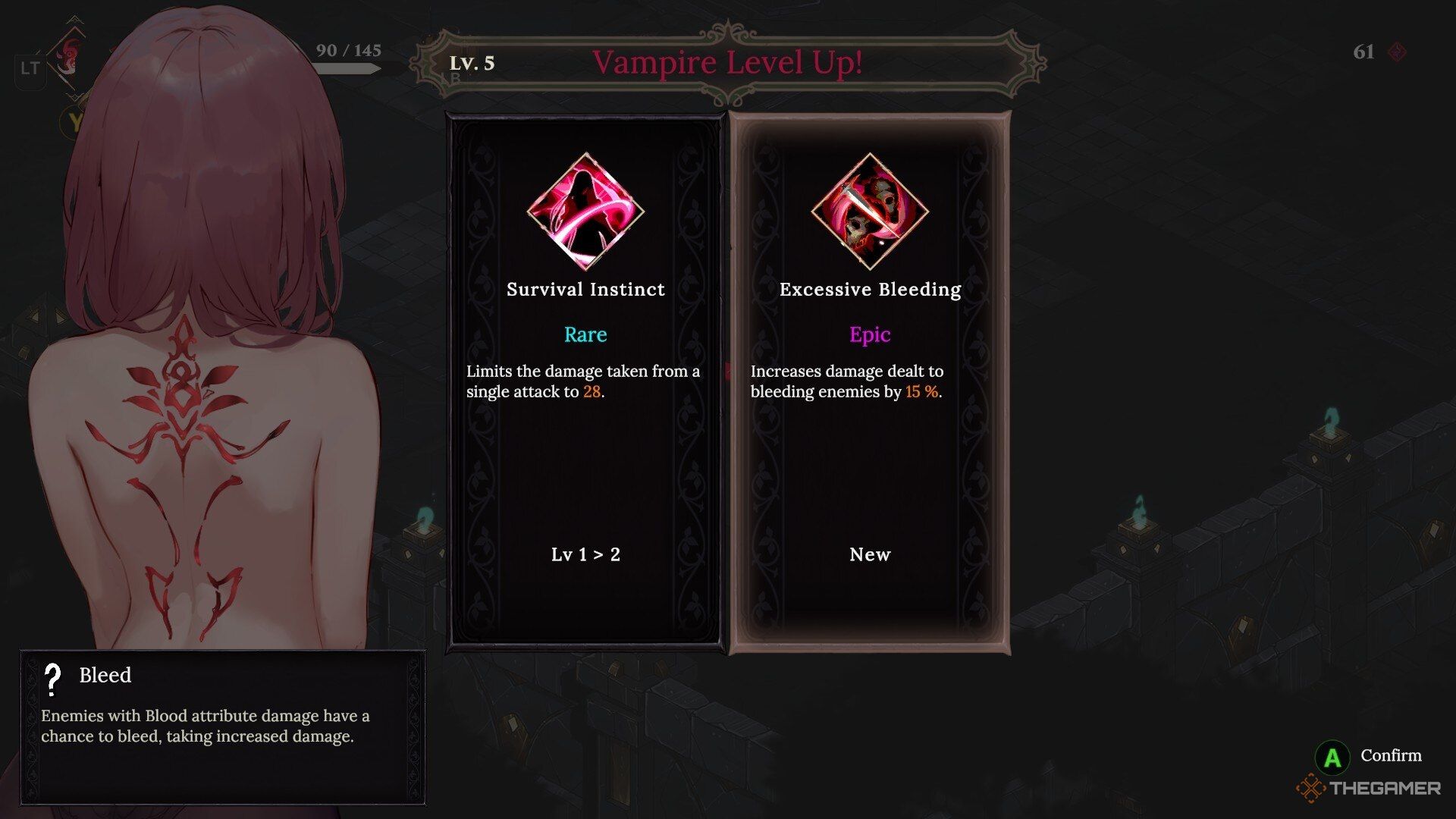This screenshot has width=1456, height=819.
Task: Click the red currency gem icon
Action: (x=1397, y=52)
